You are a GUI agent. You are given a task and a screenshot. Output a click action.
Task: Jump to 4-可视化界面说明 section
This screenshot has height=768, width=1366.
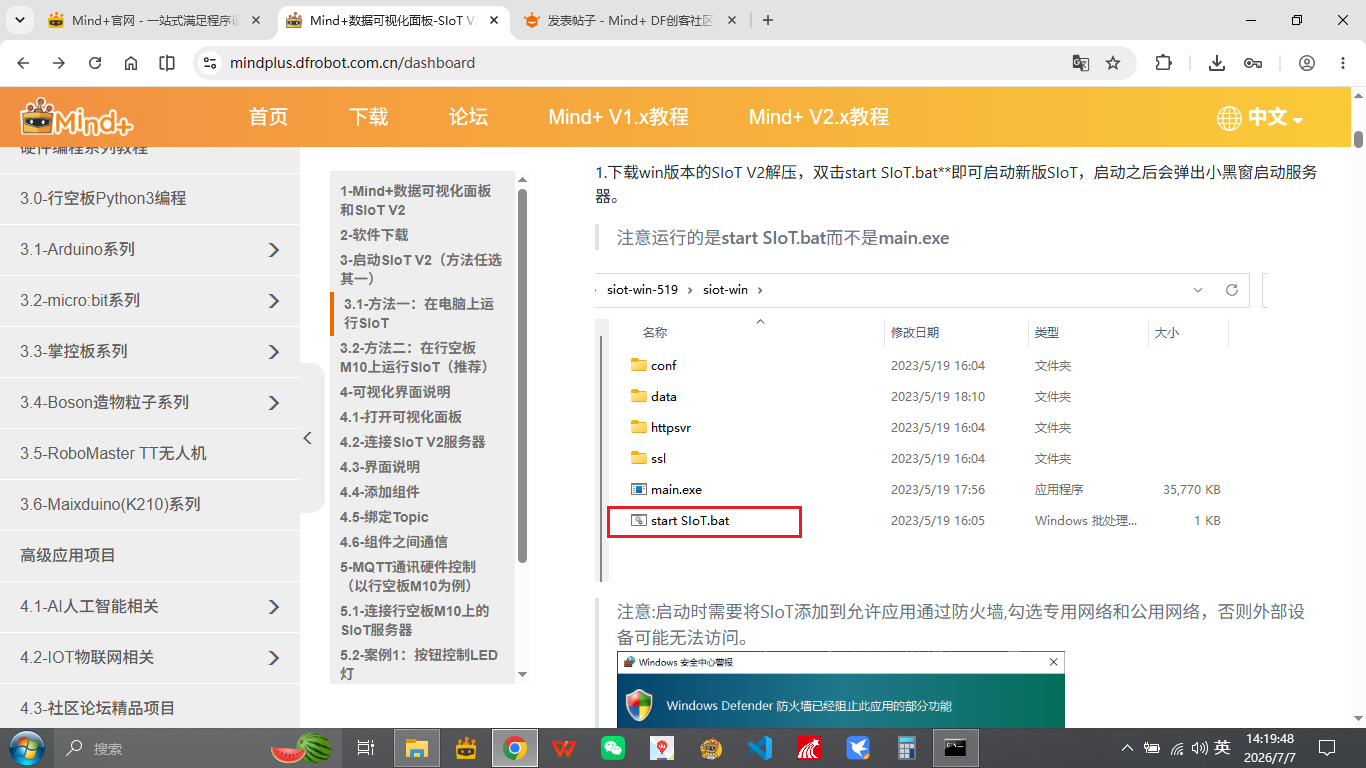(395, 392)
